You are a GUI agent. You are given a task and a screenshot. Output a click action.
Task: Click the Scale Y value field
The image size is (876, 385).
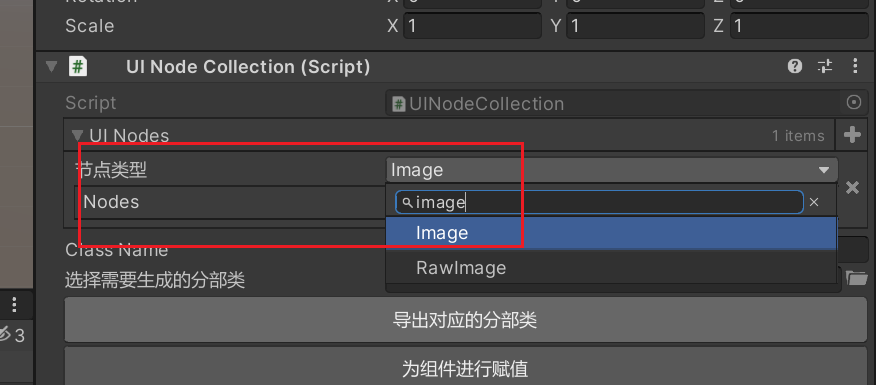point(635,26)
